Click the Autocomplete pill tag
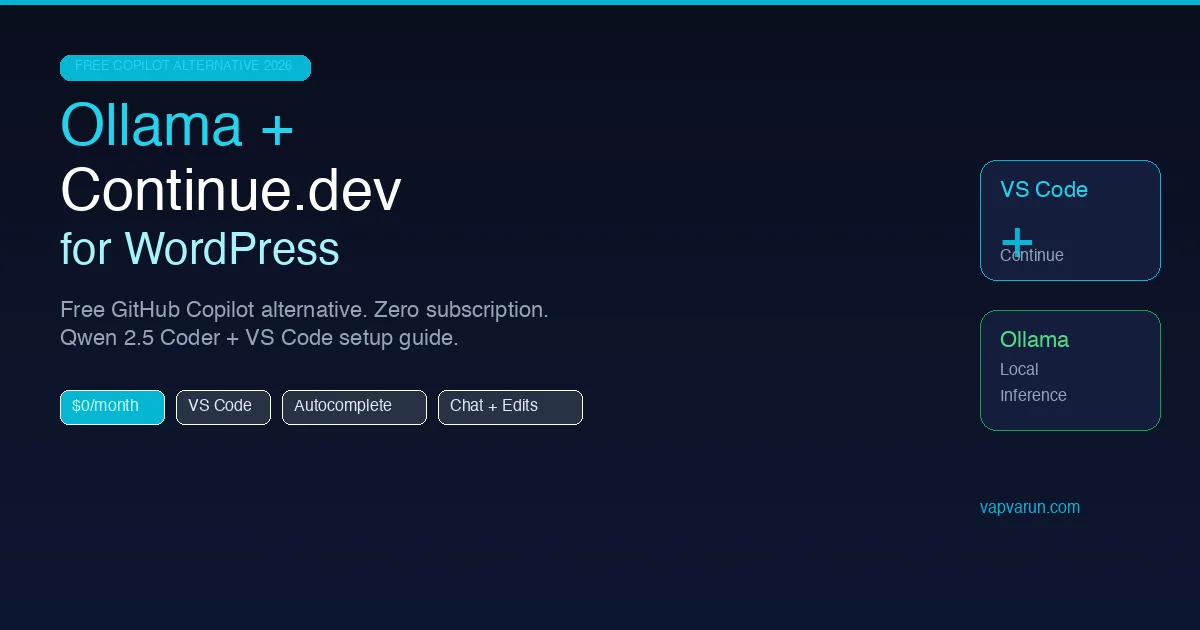1200x630 pixels. 354,407
